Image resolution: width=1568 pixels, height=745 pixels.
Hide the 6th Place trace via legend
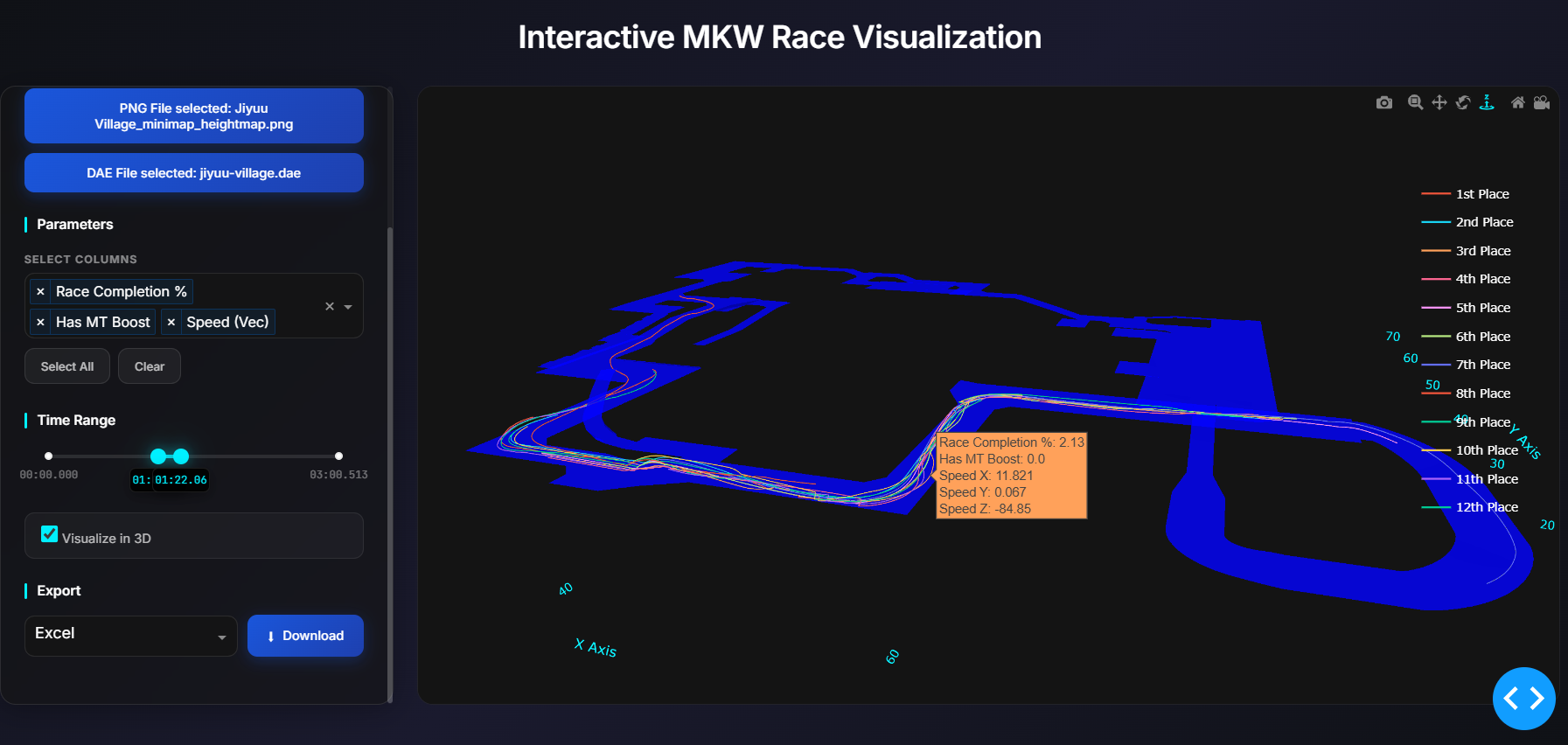(1482, 337)
